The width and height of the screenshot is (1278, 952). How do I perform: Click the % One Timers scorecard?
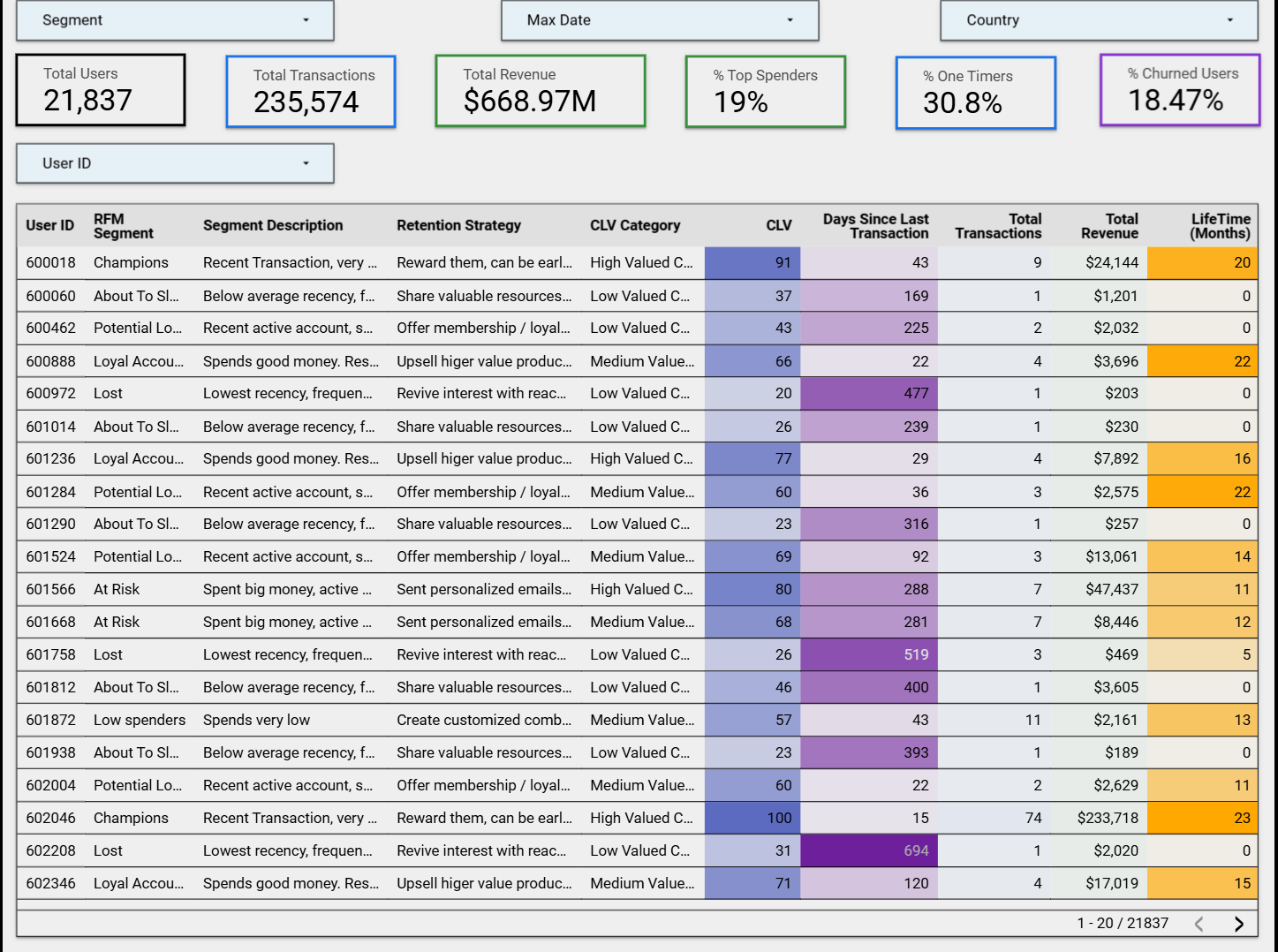(x=976, y=93)
